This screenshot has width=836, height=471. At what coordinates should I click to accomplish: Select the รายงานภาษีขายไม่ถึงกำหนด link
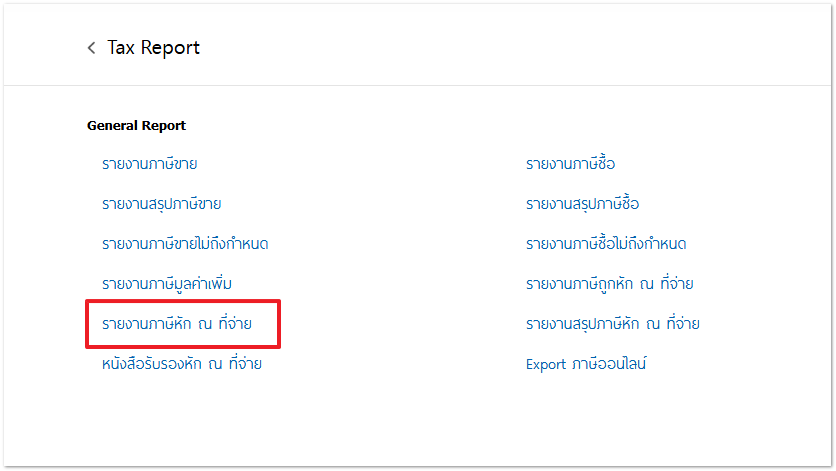pyautogui.click(x=185, y=244)
